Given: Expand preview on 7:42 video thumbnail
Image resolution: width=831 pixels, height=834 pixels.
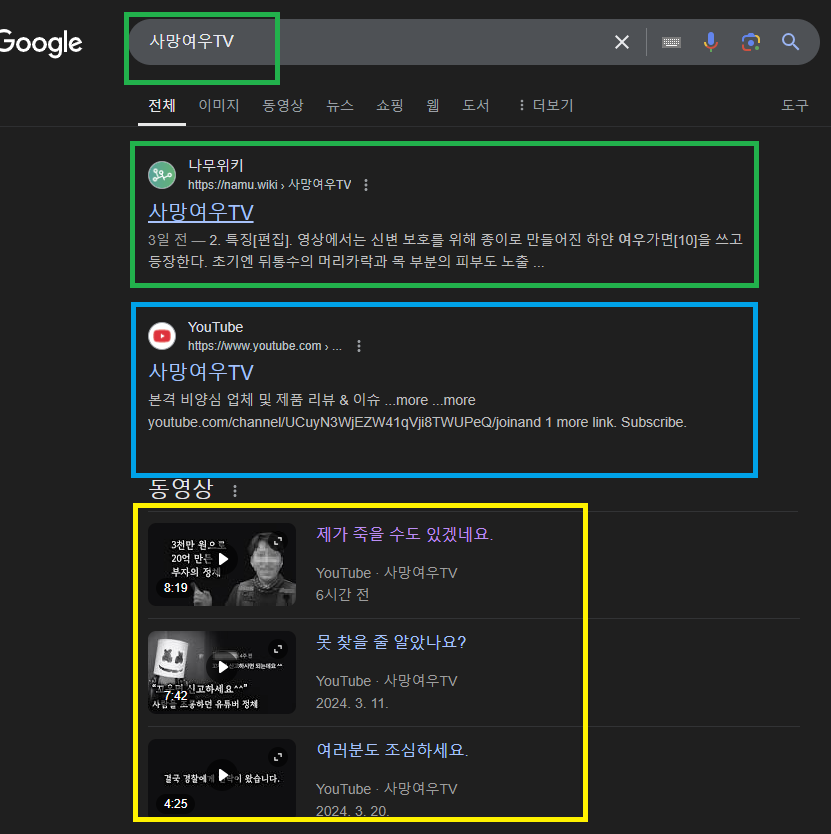Looking at the screenshot, I should click(278, 649).
